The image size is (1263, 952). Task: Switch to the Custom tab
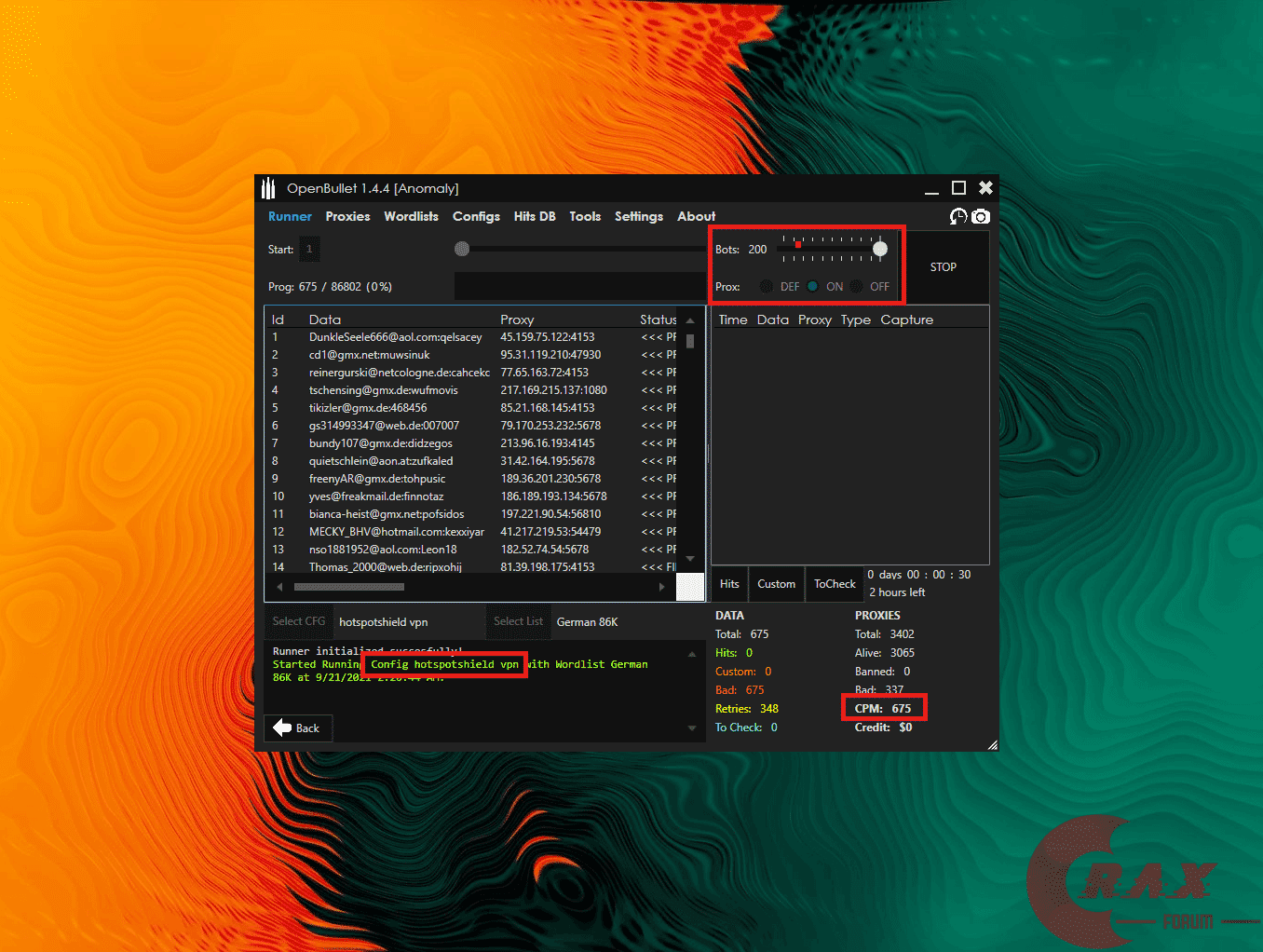tap(776, 583)
